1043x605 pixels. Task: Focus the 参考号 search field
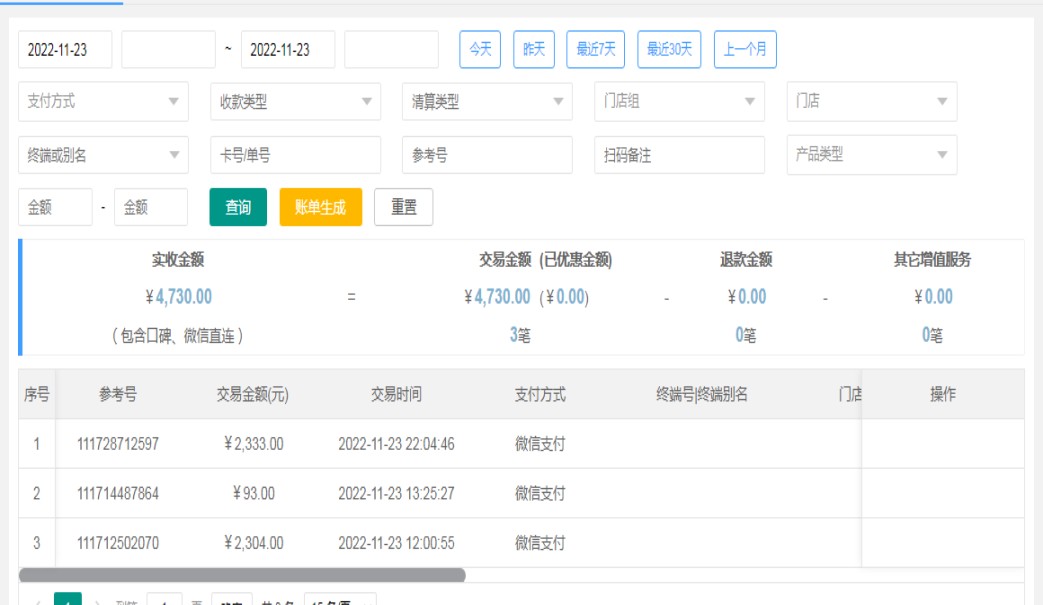pos(487,155)
